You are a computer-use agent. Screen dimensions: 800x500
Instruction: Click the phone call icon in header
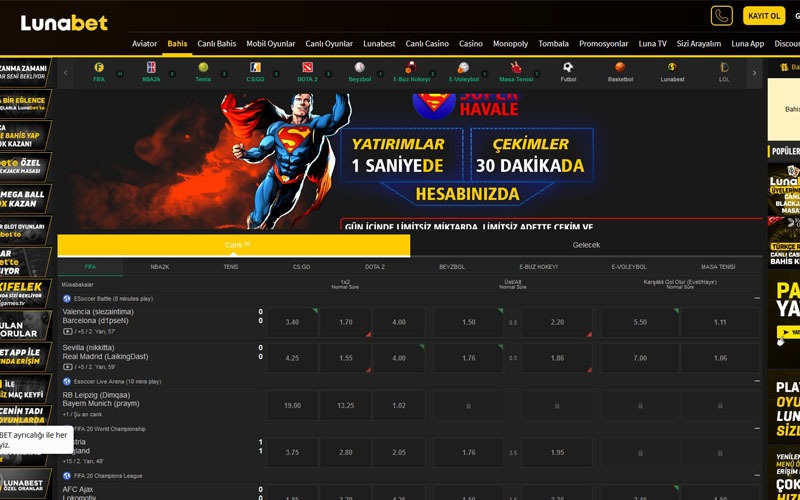tap(721, 16)
